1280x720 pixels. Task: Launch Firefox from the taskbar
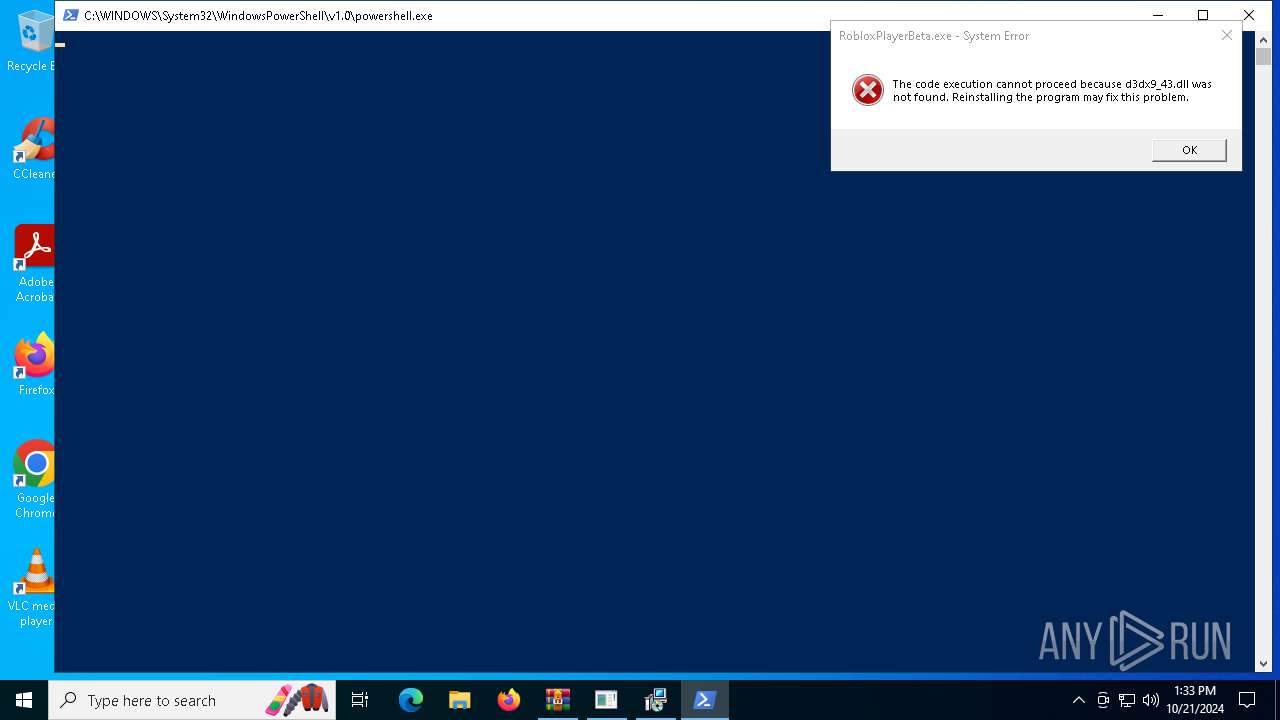click(x=509, y=700)
